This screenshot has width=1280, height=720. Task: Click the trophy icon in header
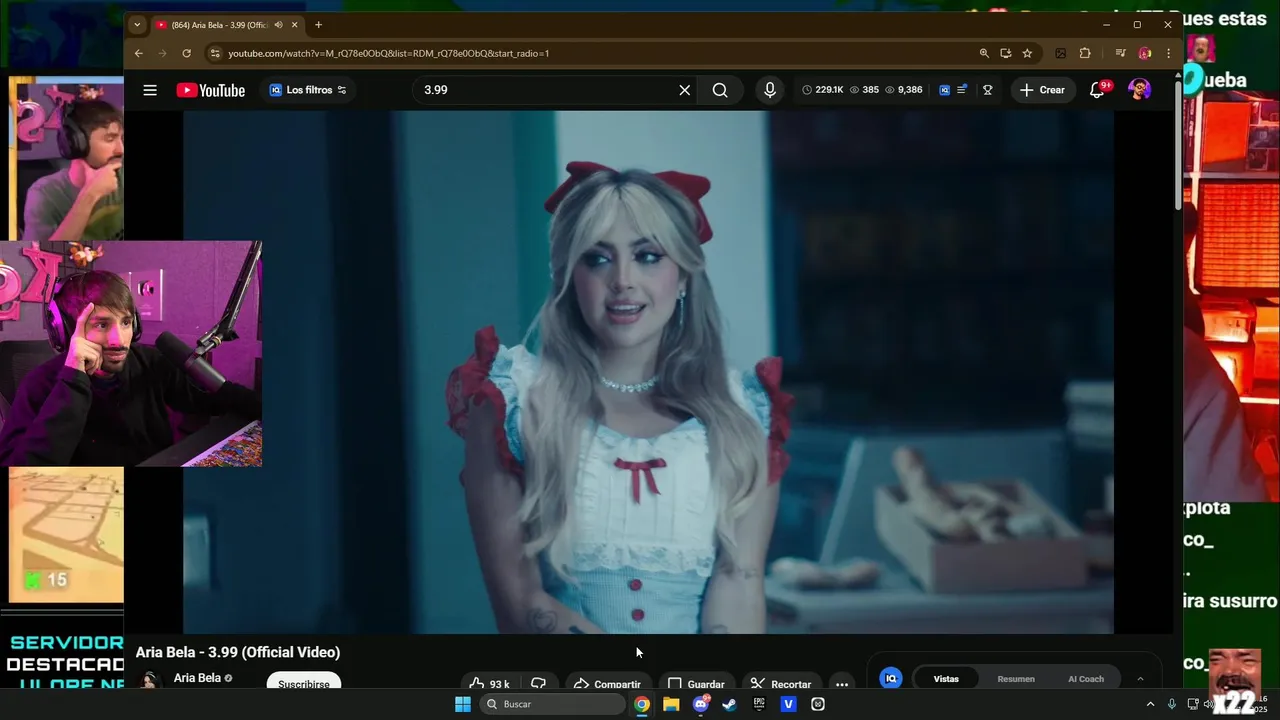pyautogui.click(x=987, y=90)
